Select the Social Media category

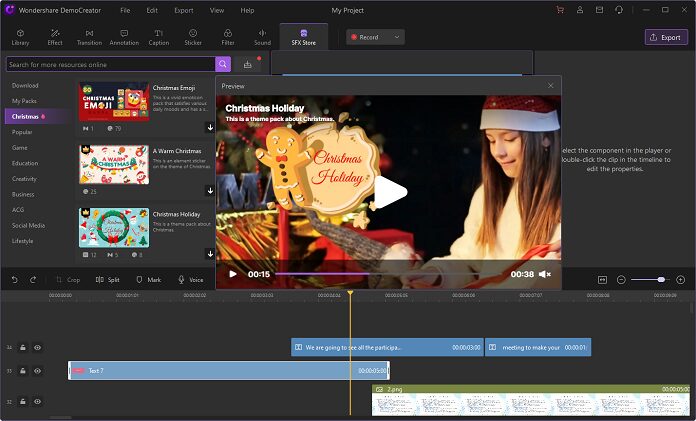coord(28,225)
